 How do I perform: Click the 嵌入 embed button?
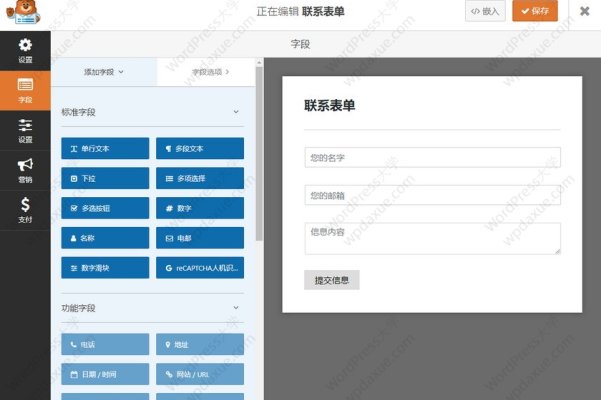(x=485, y=11)
